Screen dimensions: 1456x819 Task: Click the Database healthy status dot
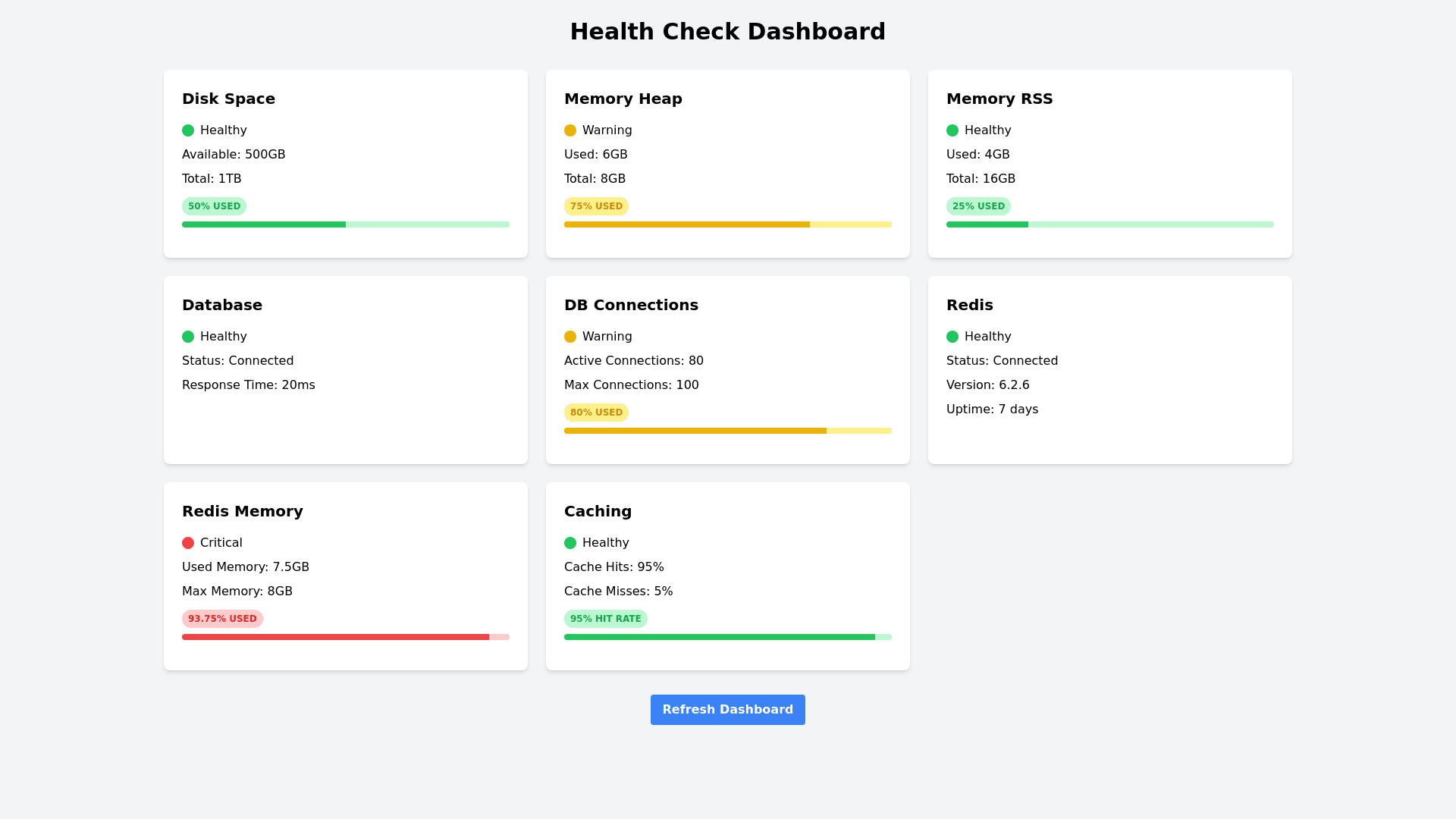click(188, 337)
